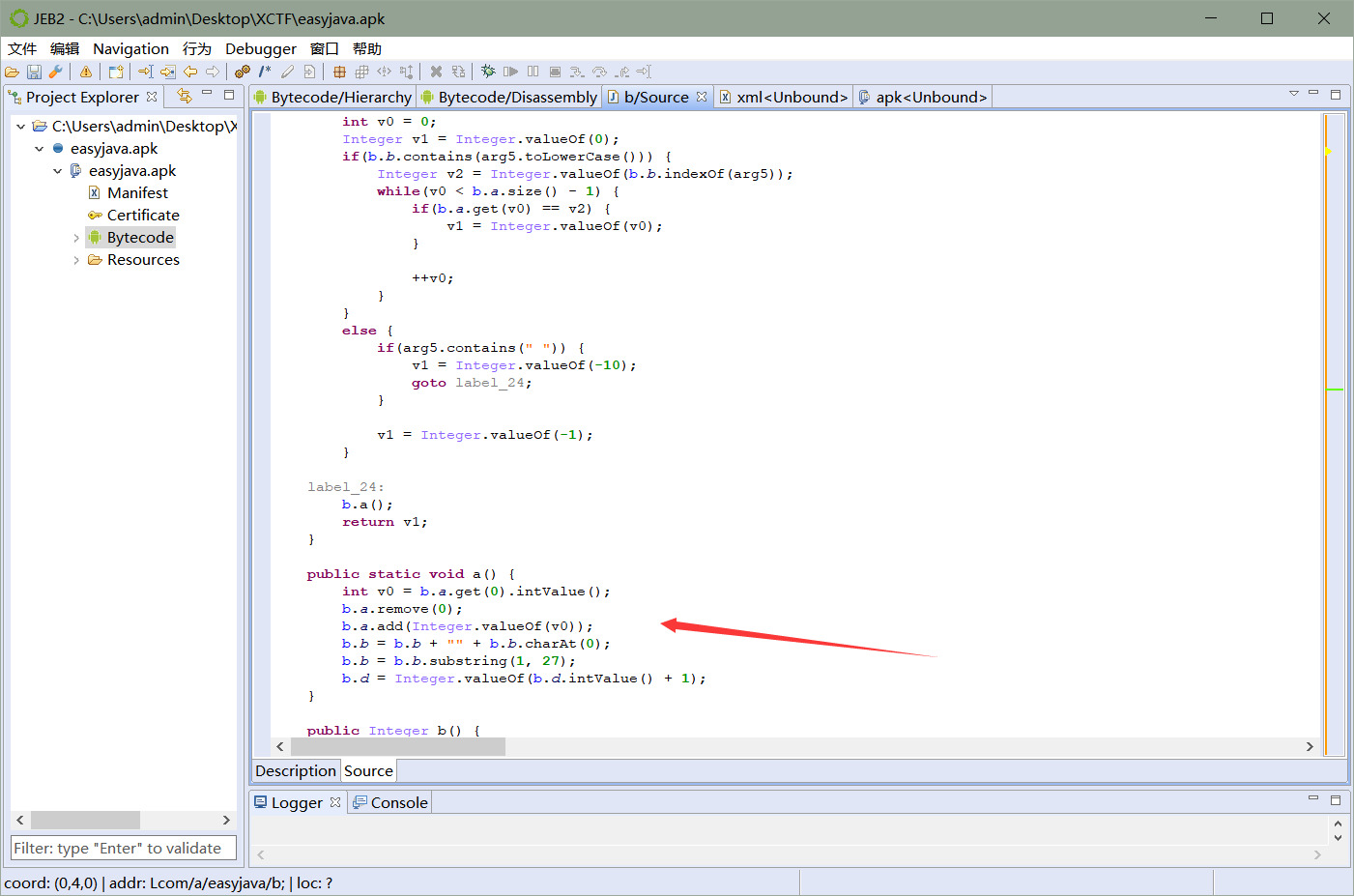The height and width of the screenshot is (896, 1354).
Task: Open the editor view menu dropdown triangle
Action: click(x=1293, y=94)
